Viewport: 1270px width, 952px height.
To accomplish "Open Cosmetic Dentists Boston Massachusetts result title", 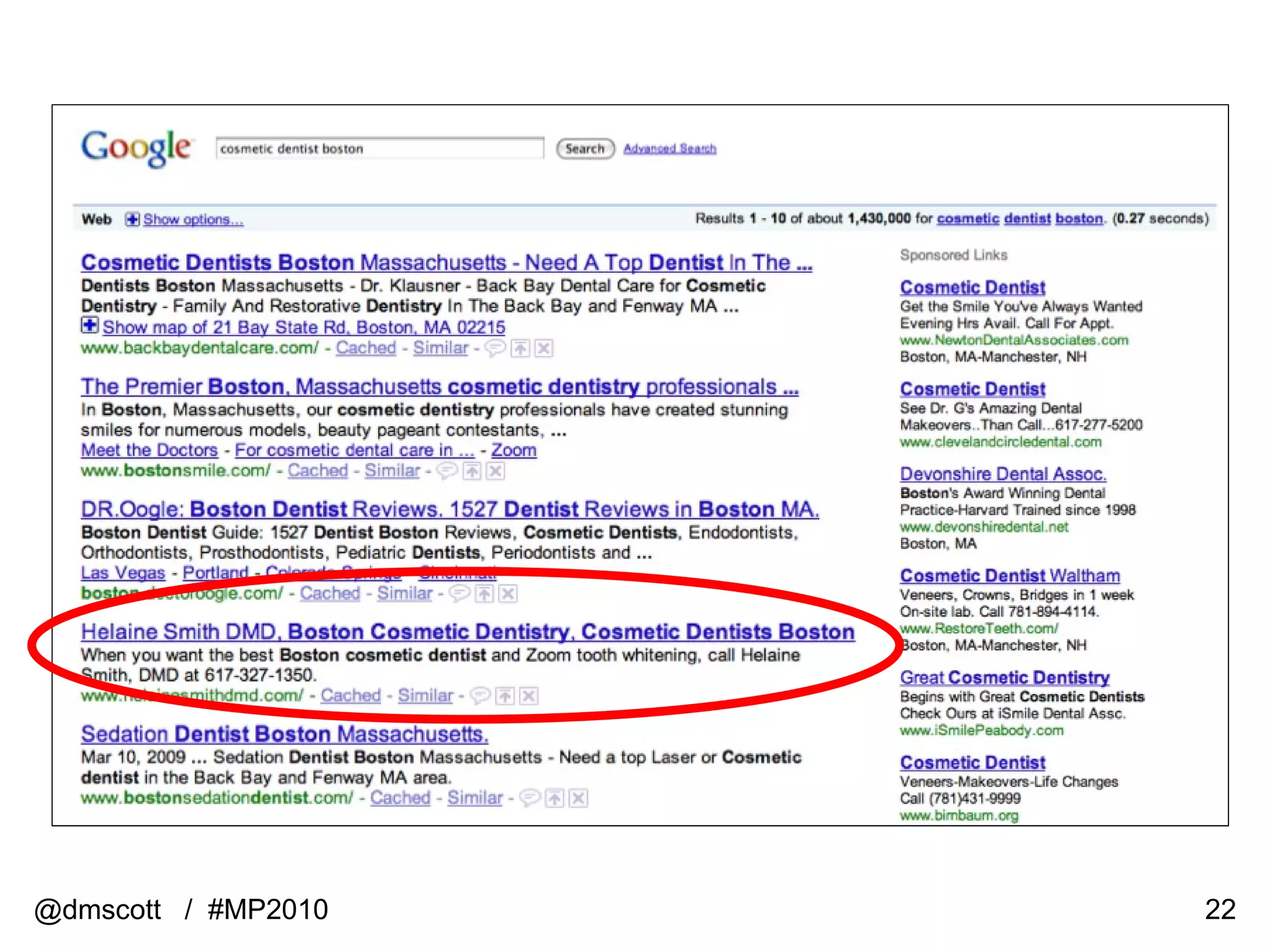I will click(446, 263).
